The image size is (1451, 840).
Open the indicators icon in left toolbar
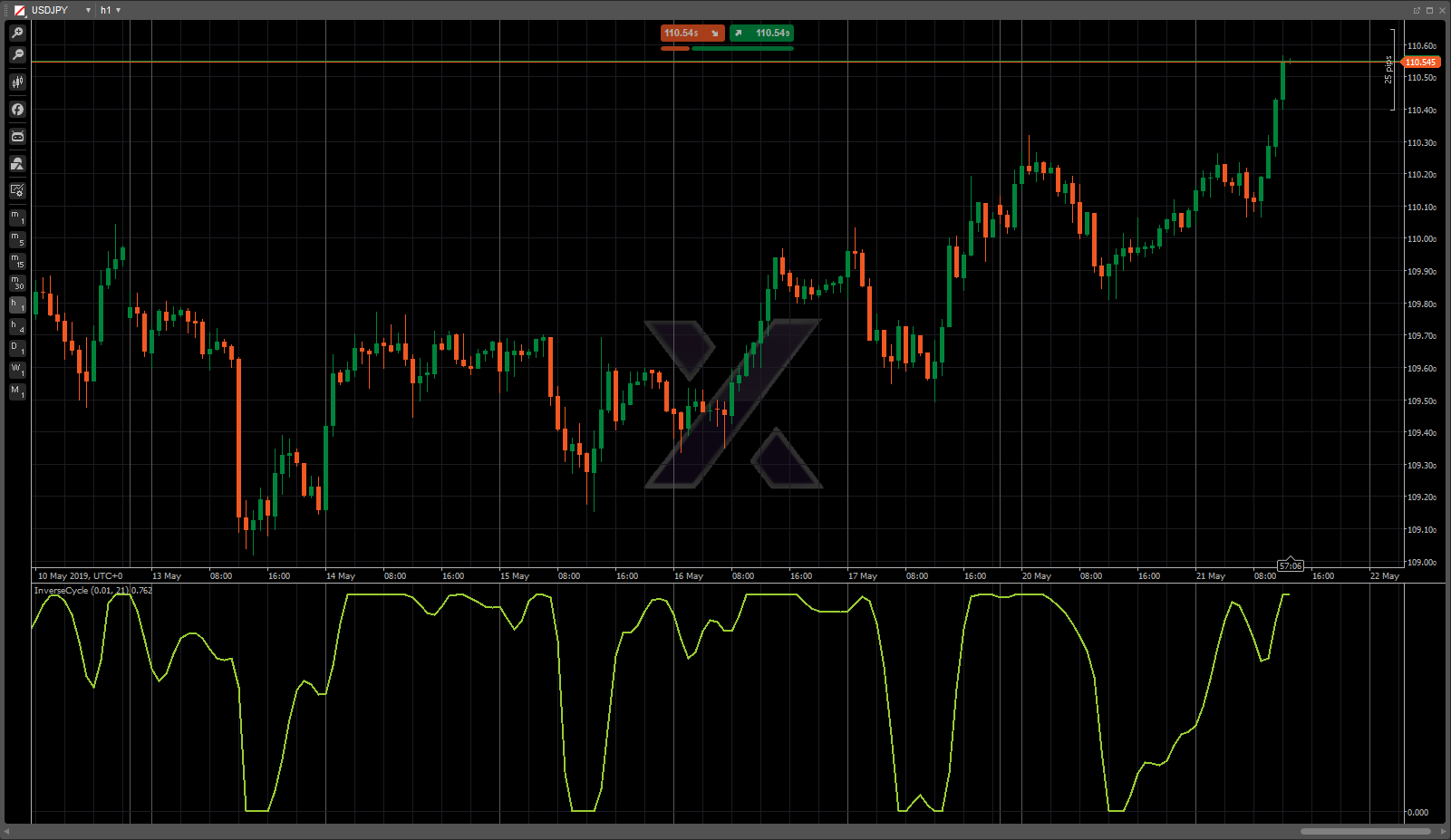point(17,164)
